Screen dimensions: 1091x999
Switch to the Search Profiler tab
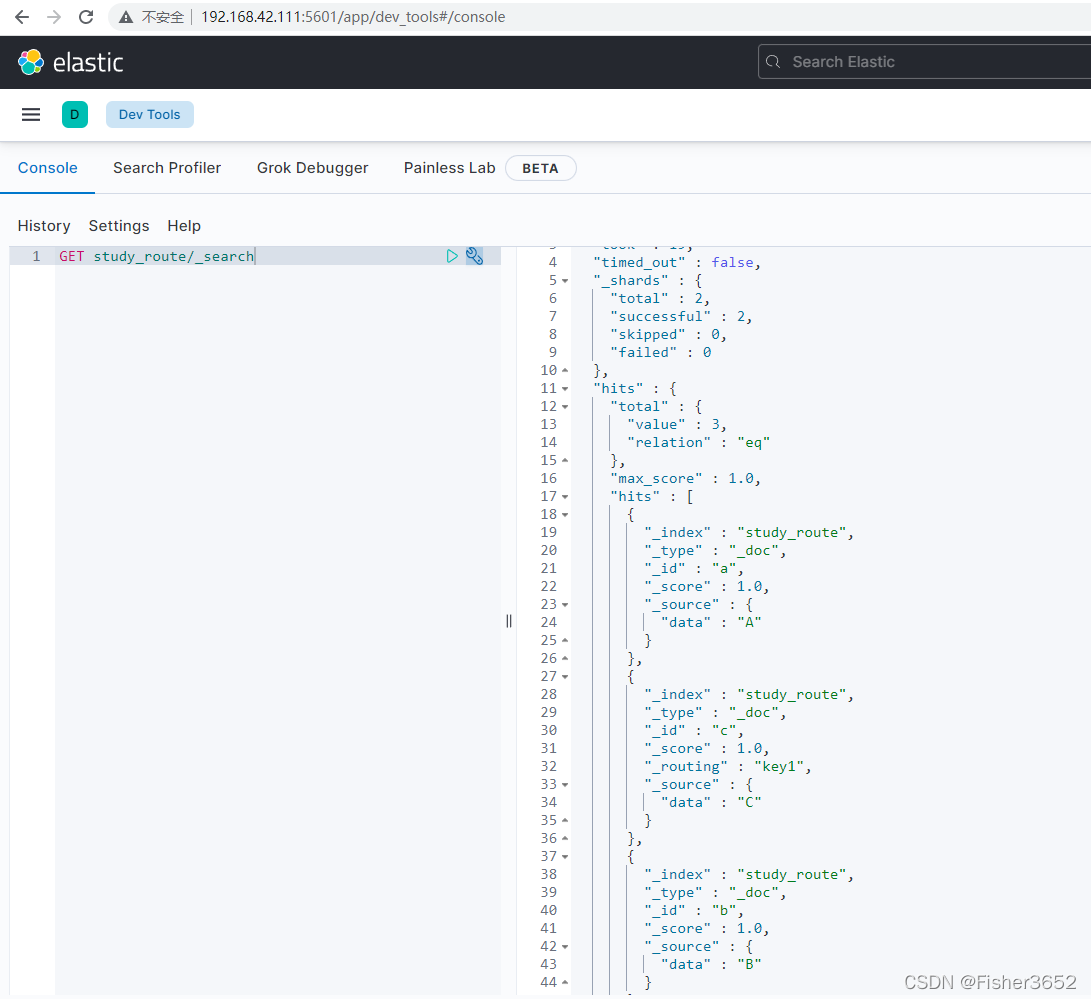167,168
